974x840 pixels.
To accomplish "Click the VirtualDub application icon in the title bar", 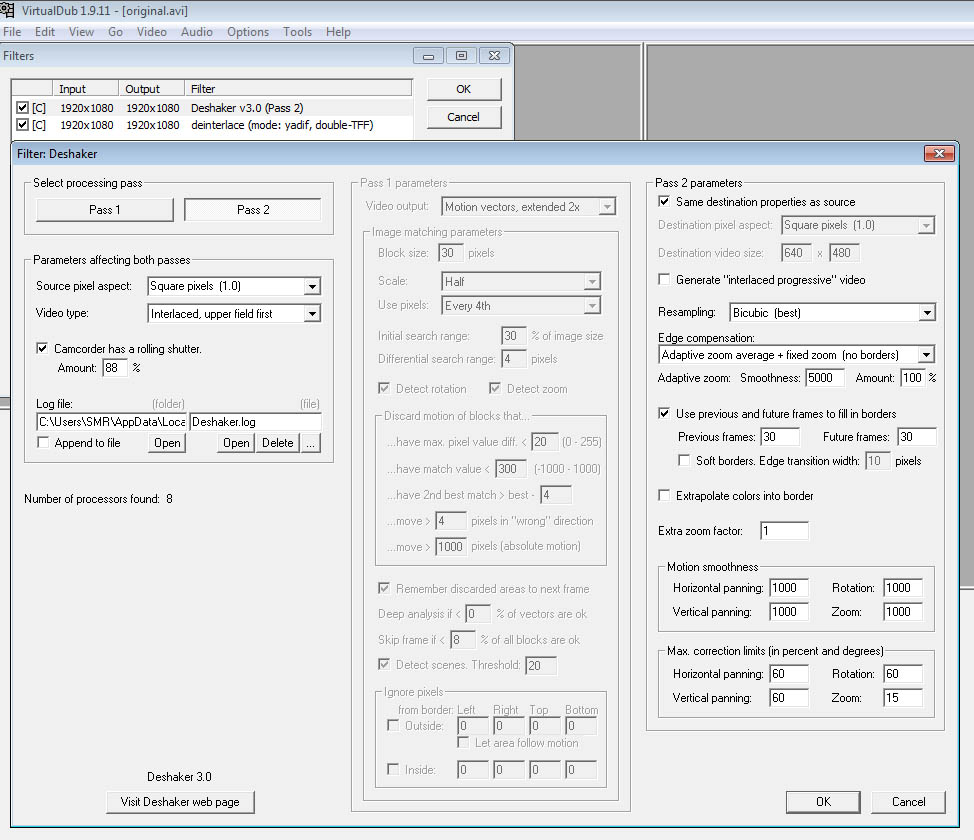I will (x=7, y=10).
